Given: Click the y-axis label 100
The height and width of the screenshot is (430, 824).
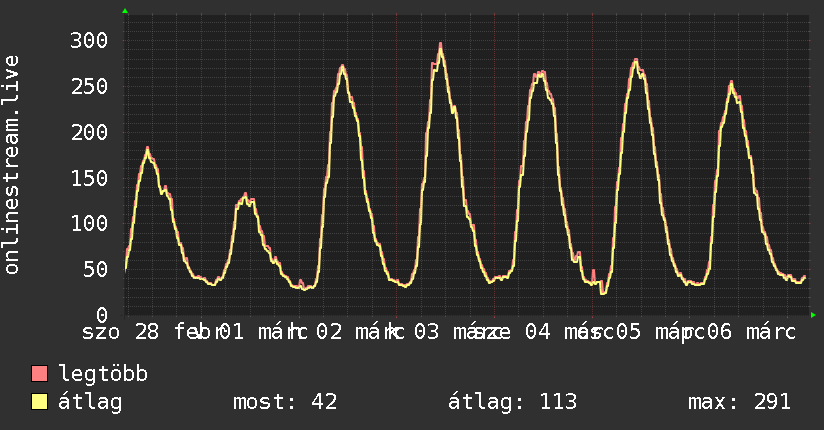Looking at the screenshot, I should 89,223.
